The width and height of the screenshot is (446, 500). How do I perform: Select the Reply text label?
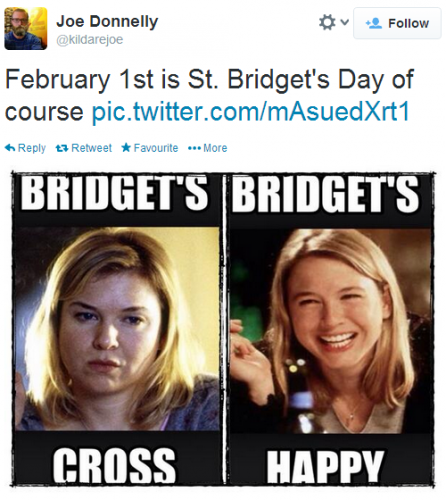[32, 148]
